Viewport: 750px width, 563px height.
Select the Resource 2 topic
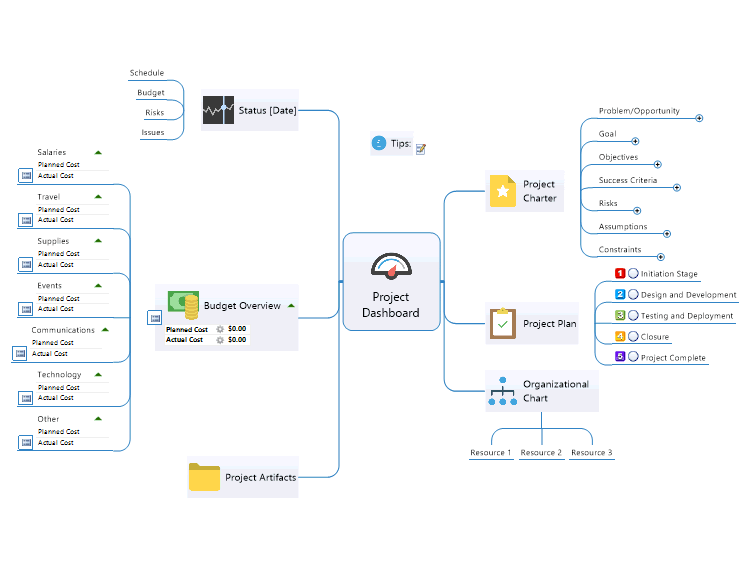(x=541, y=453)
